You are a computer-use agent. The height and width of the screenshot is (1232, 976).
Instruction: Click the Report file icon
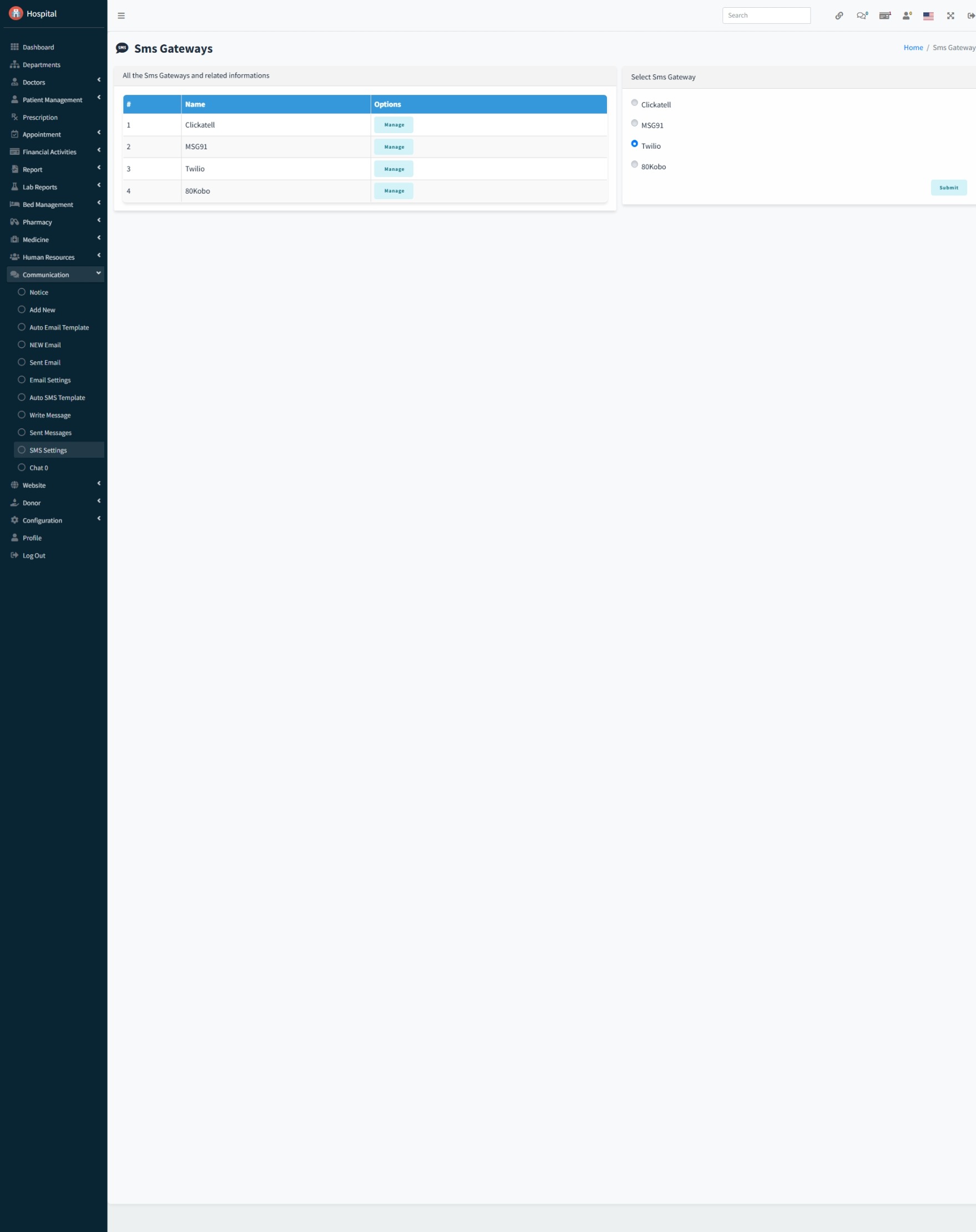[x=15, y=170]
